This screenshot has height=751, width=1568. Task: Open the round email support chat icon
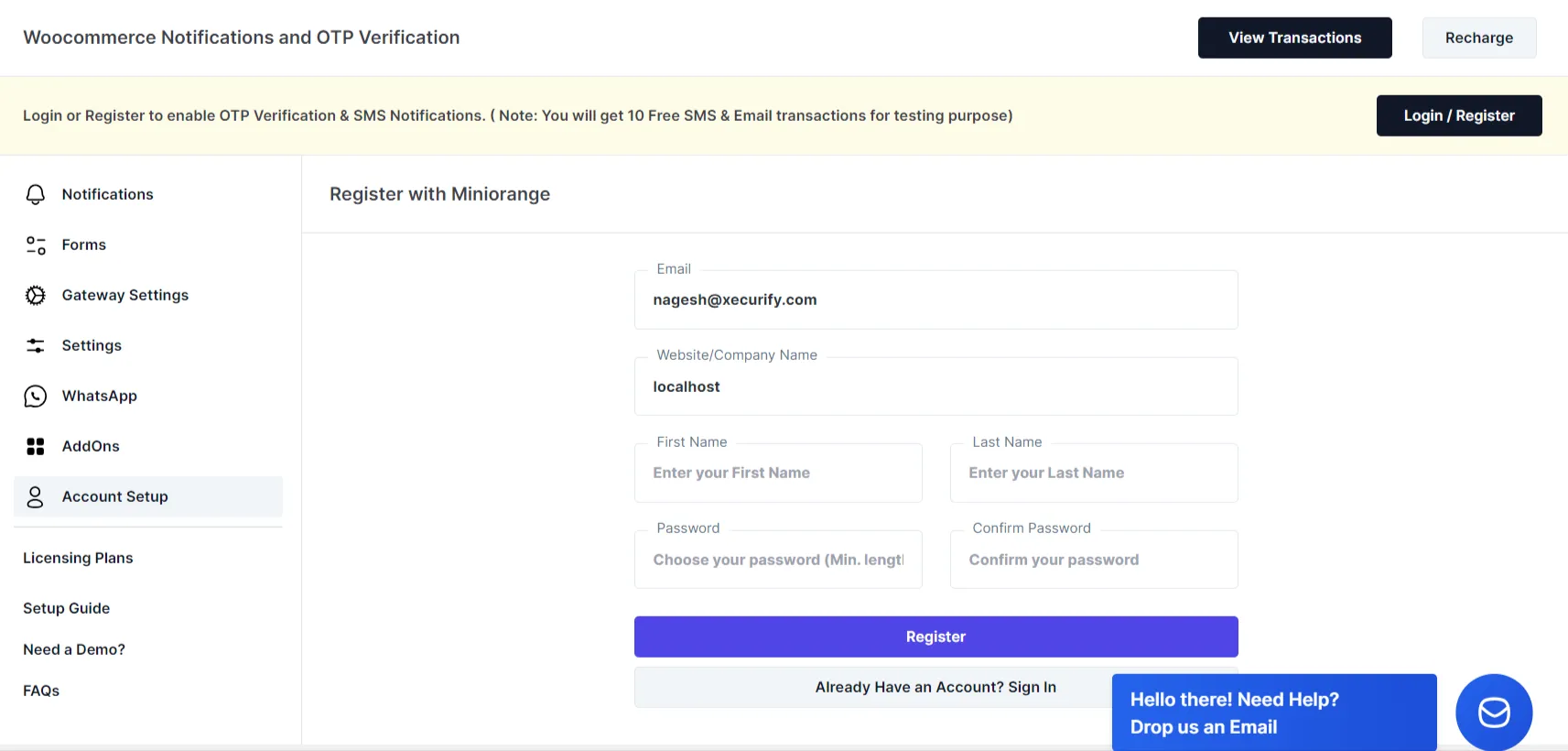(x=1494, y=713)
